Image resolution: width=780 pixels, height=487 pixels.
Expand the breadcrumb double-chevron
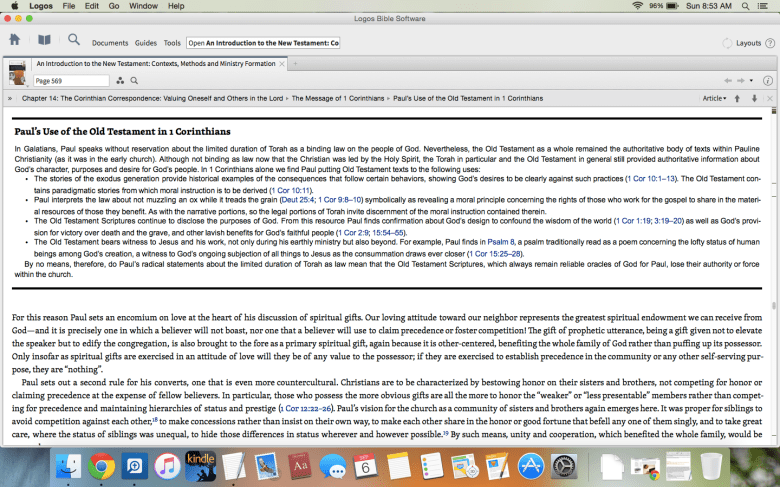click(x=10, y=99)
